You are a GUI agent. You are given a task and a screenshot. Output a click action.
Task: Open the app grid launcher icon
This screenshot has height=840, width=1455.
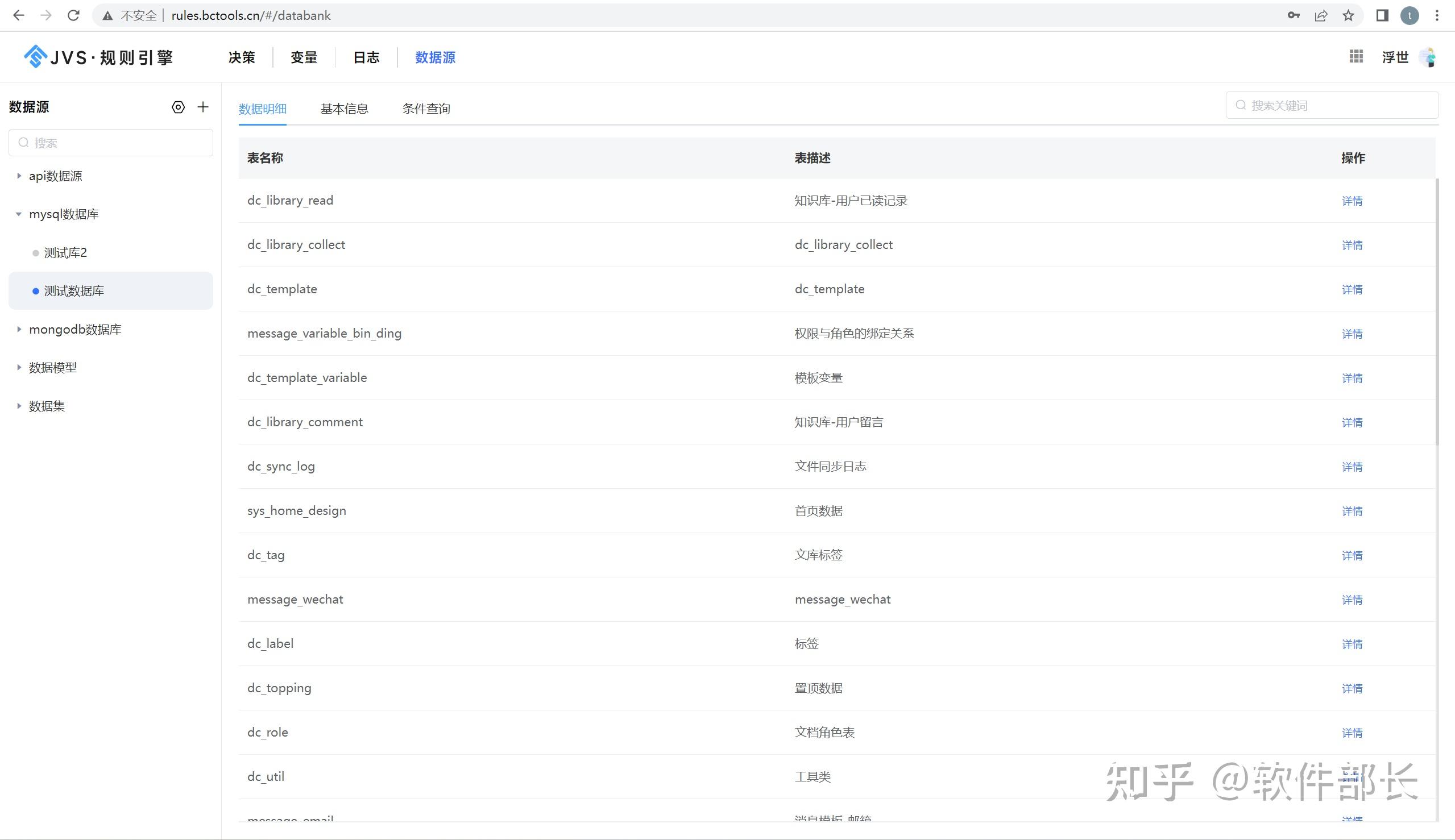(1355, 56)
